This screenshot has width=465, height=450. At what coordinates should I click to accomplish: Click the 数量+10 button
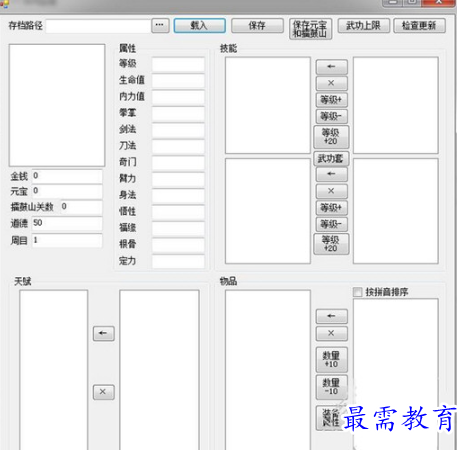pos(331,360)
